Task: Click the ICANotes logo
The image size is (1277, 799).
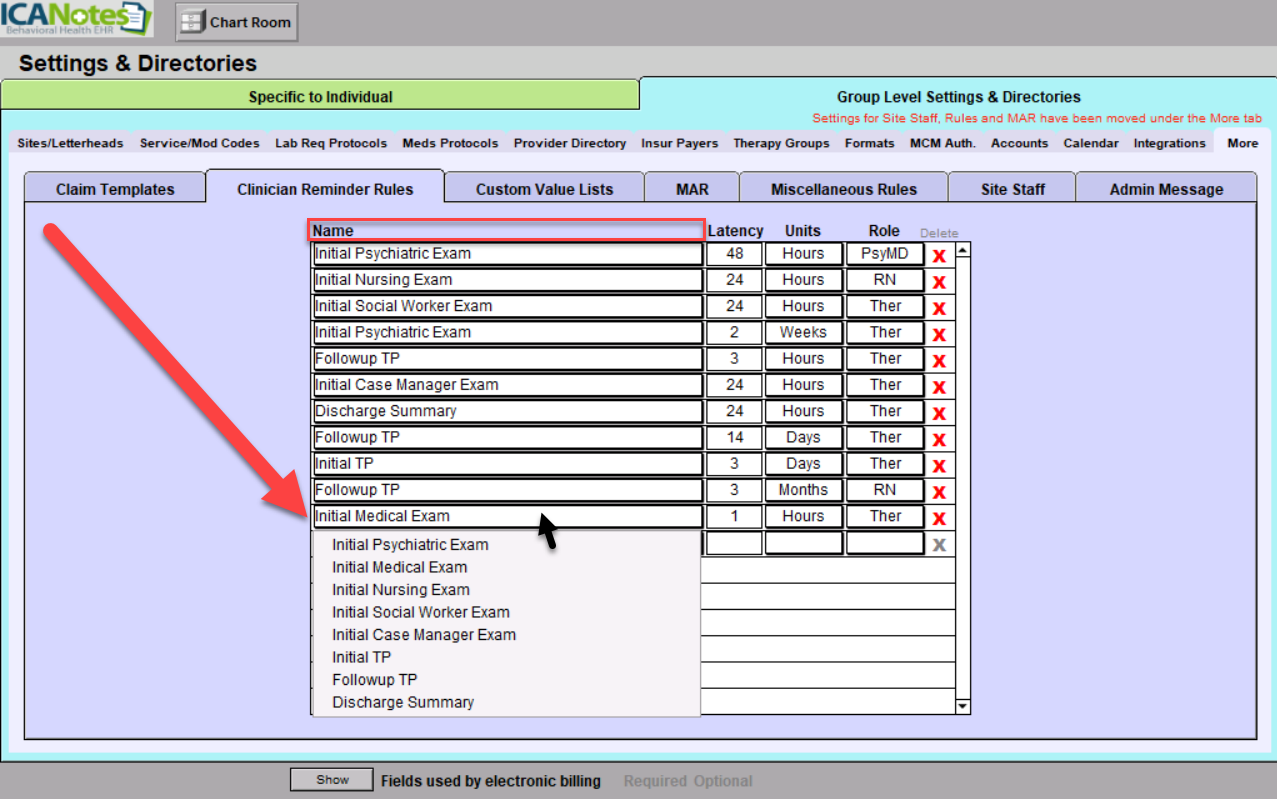Action: (x=76, y=19)
